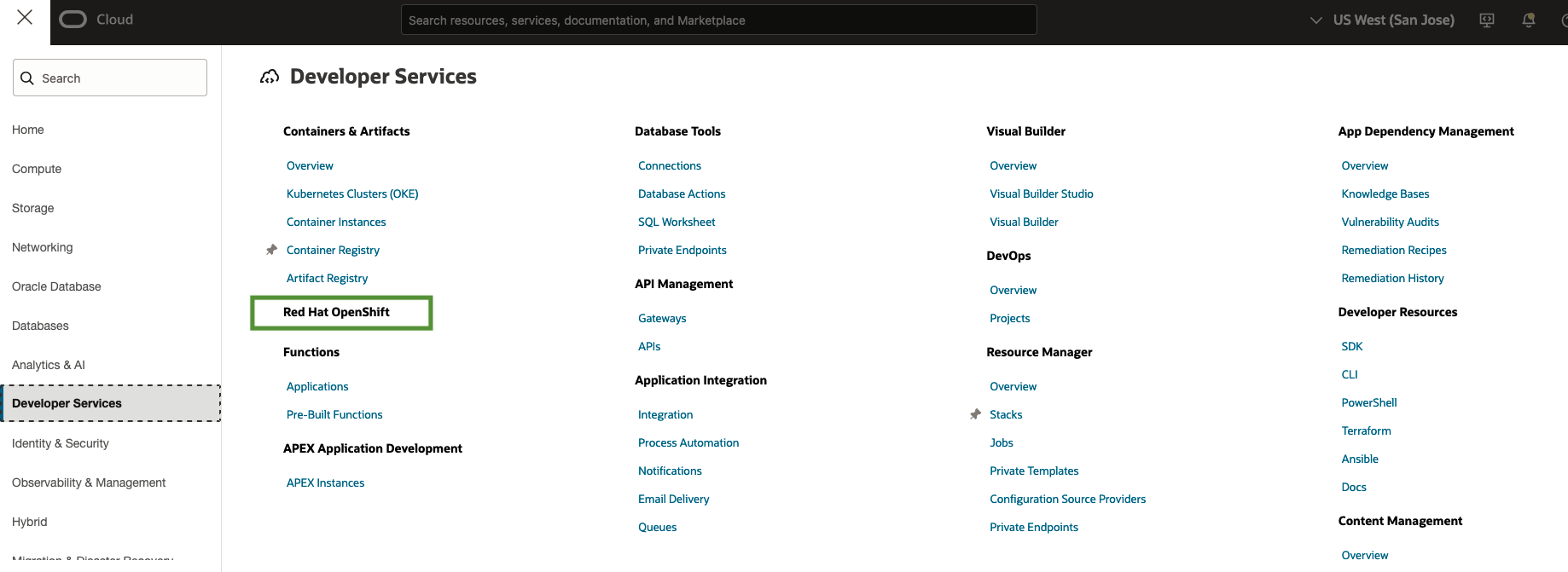
Task: Select Home in the navigation menu
Action: click(28, 130)
